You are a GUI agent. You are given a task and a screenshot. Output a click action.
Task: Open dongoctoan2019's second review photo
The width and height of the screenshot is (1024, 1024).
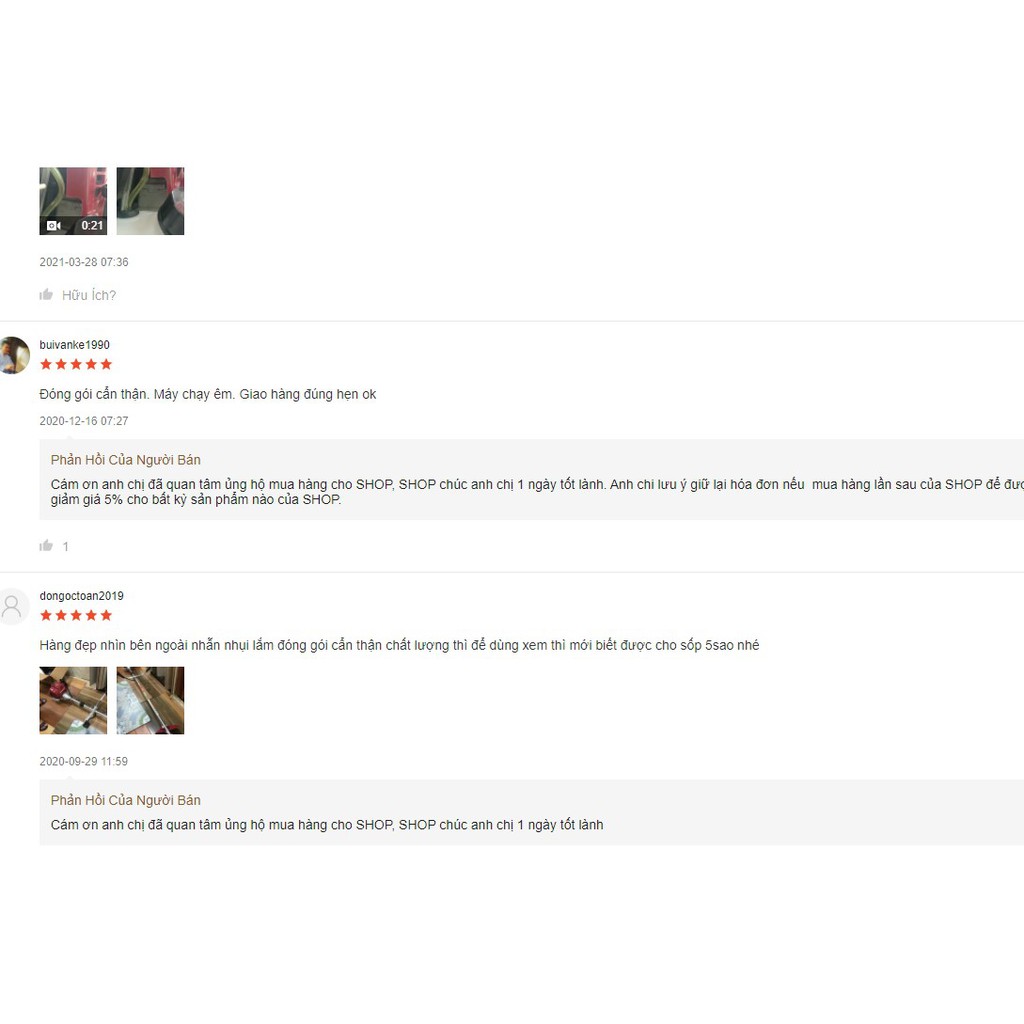(x=150, y=700)
